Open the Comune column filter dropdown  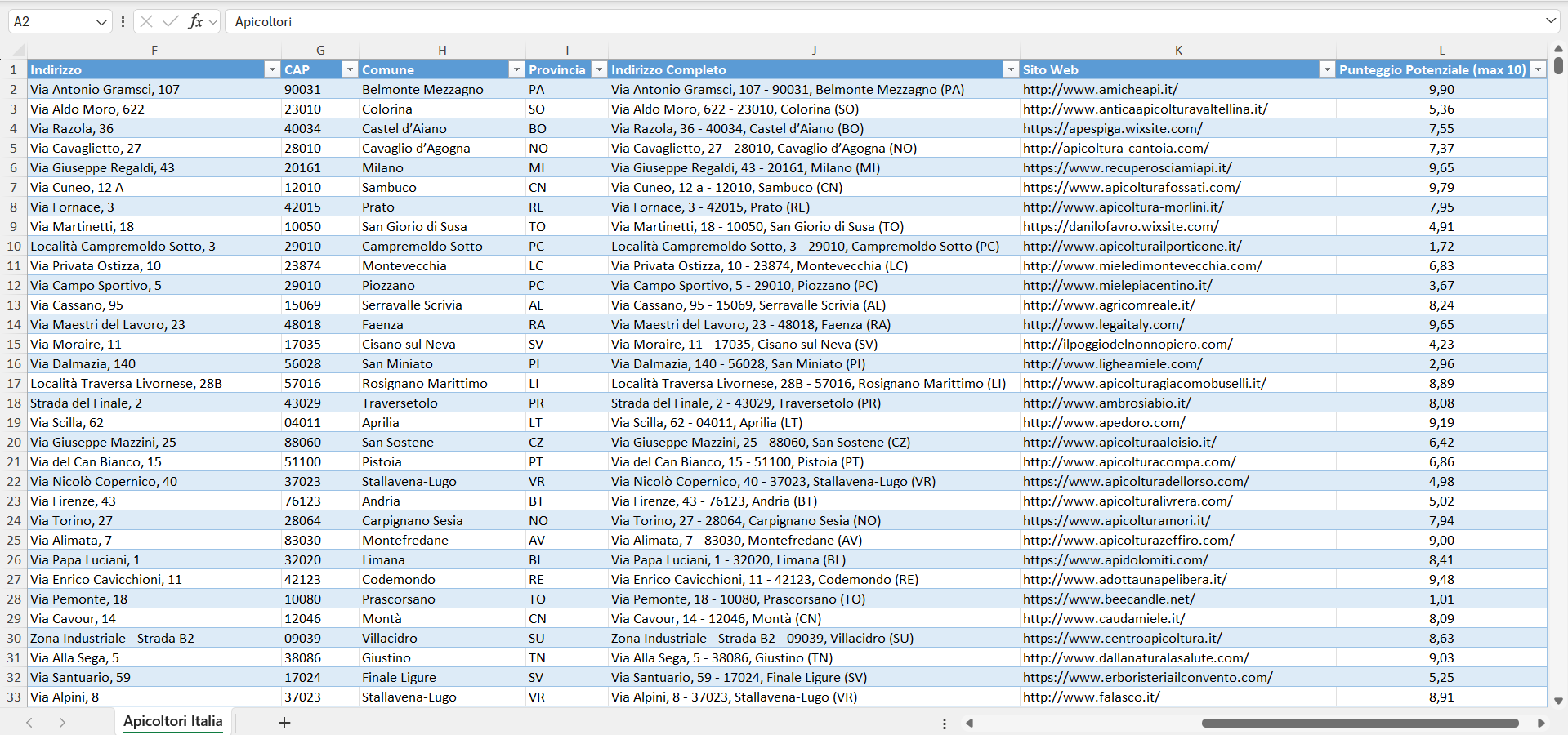pyautogui.click(x=516, y=69)
